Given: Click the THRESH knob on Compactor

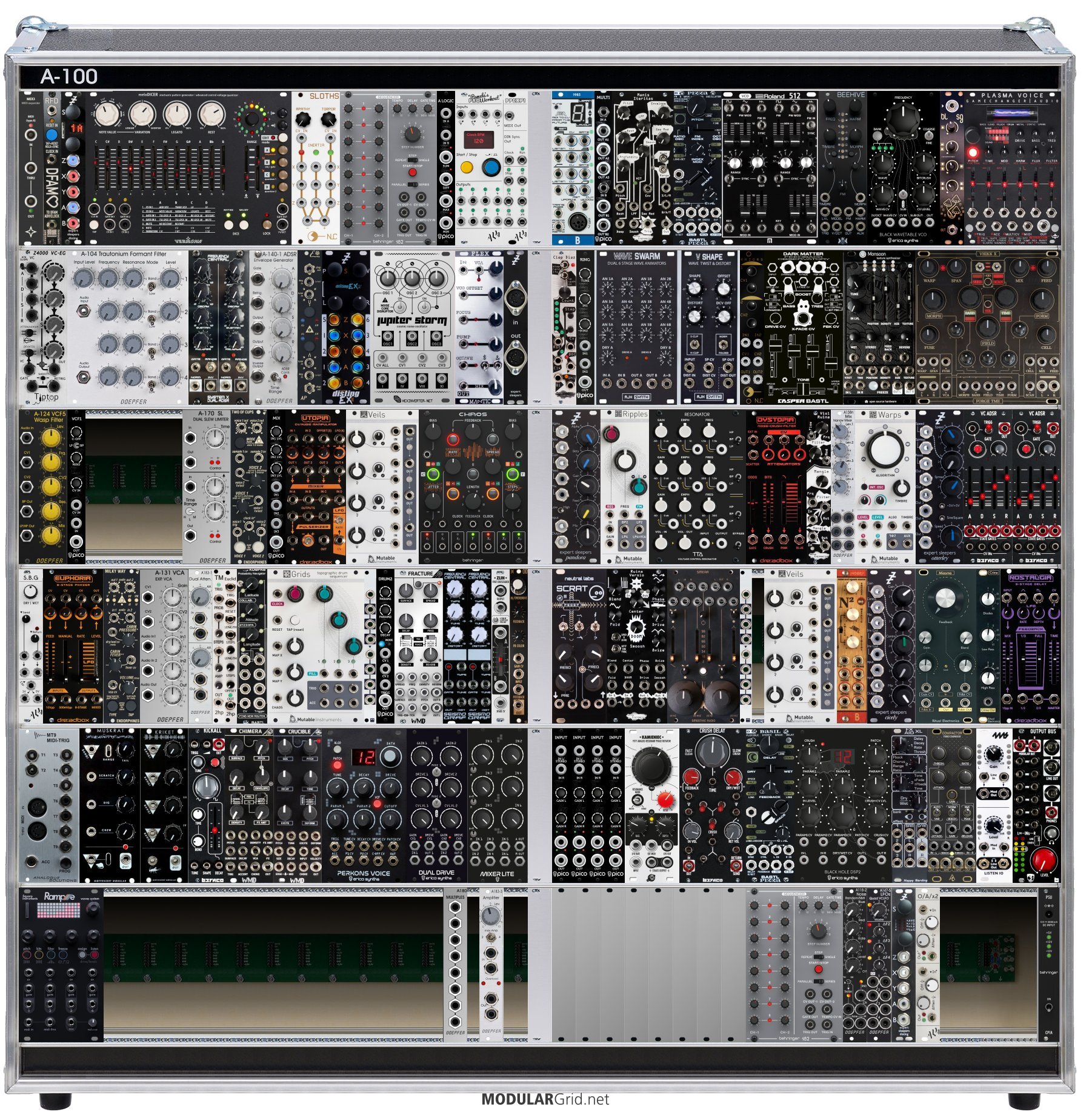Looking at the screenshot, I should point(939,754).
